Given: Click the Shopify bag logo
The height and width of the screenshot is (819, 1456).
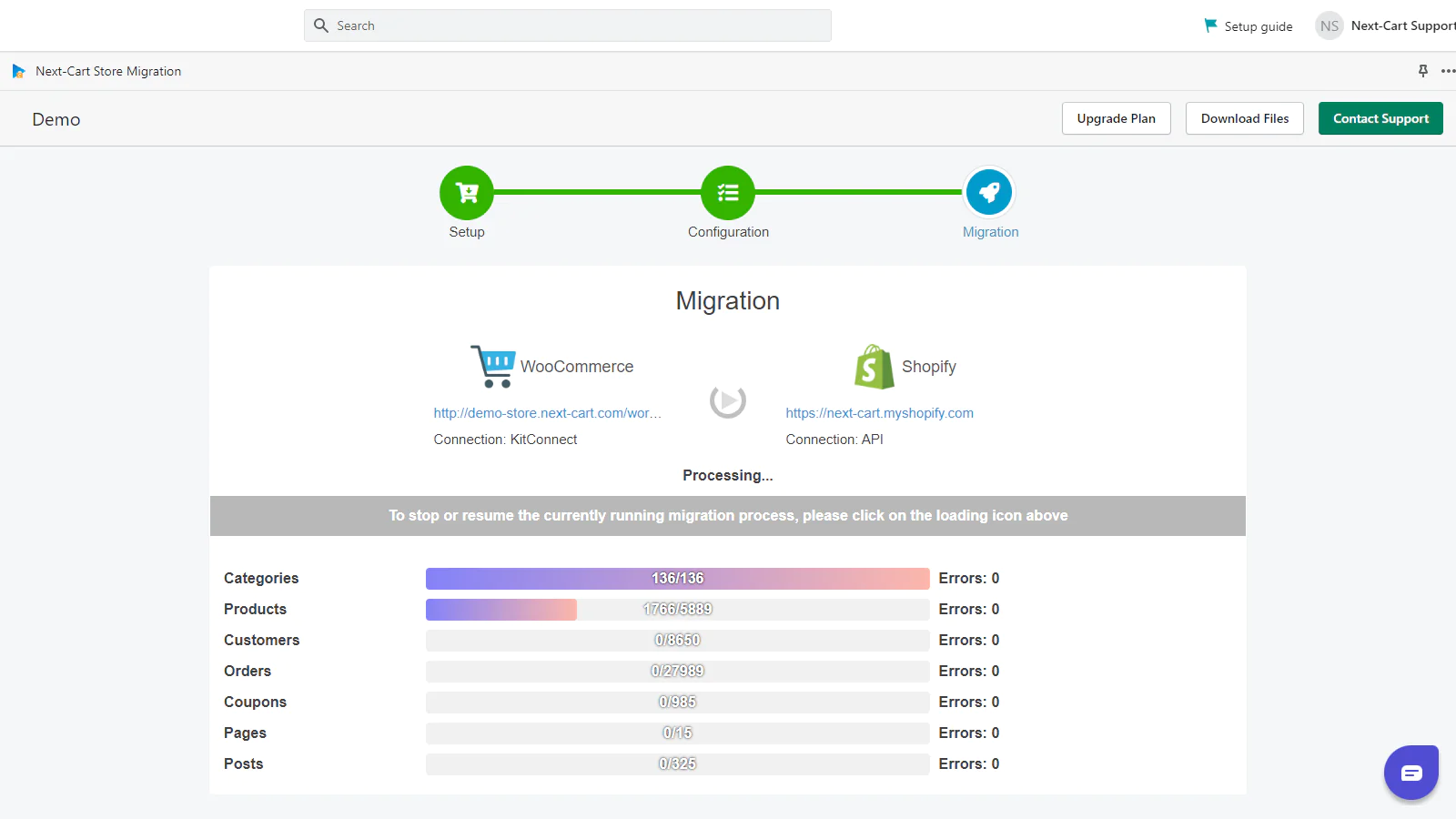Looking at the screenshot, I should coord(874,367).
